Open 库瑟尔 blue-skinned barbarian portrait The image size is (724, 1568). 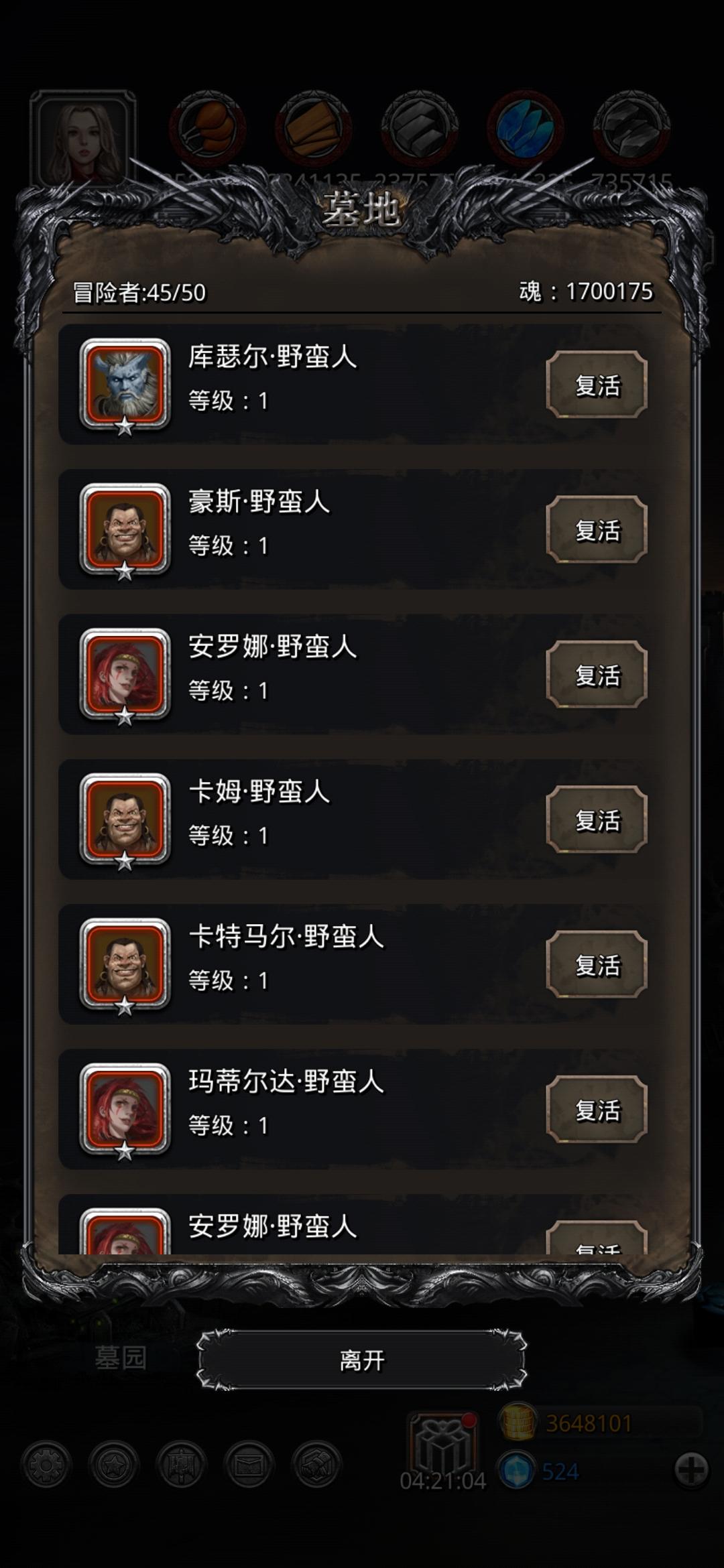[x=125, y=385]
